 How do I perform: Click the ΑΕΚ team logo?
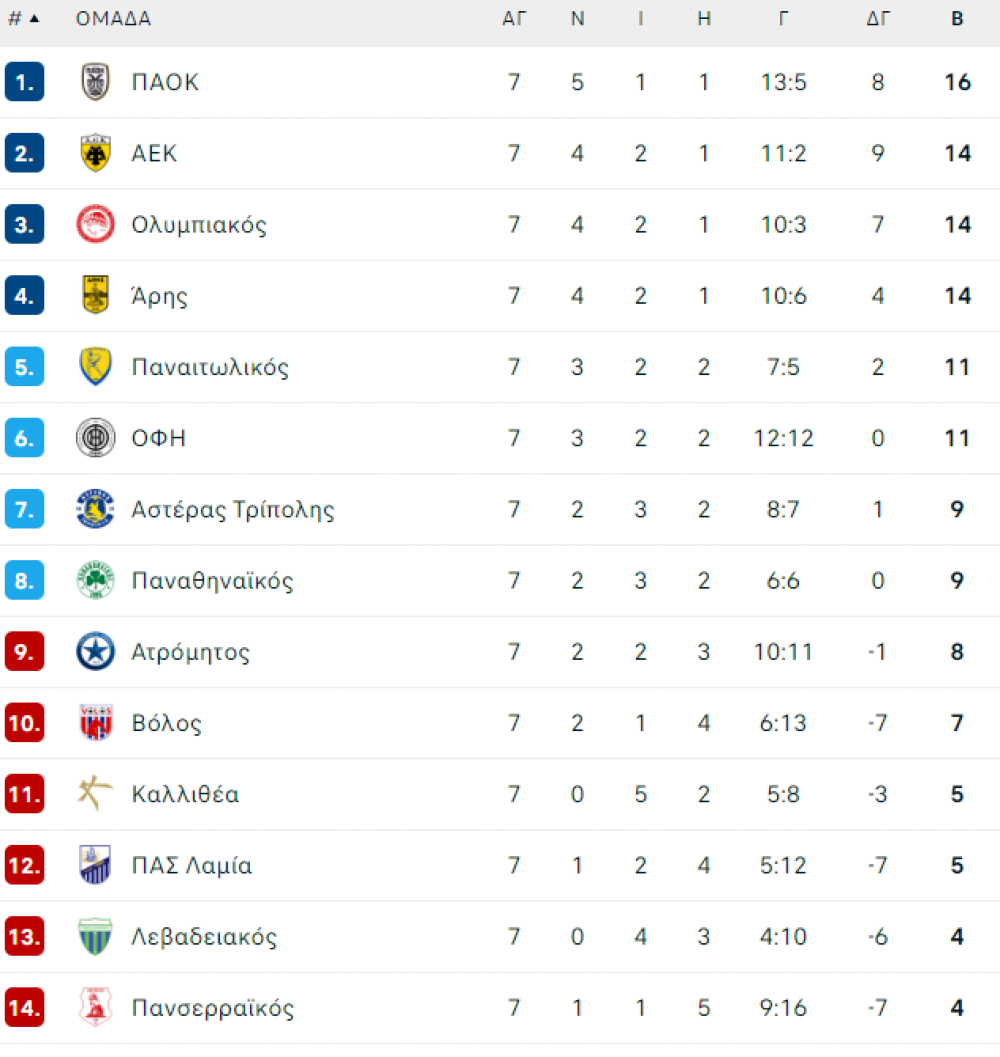pyautogui.click(x=95, y=153)
